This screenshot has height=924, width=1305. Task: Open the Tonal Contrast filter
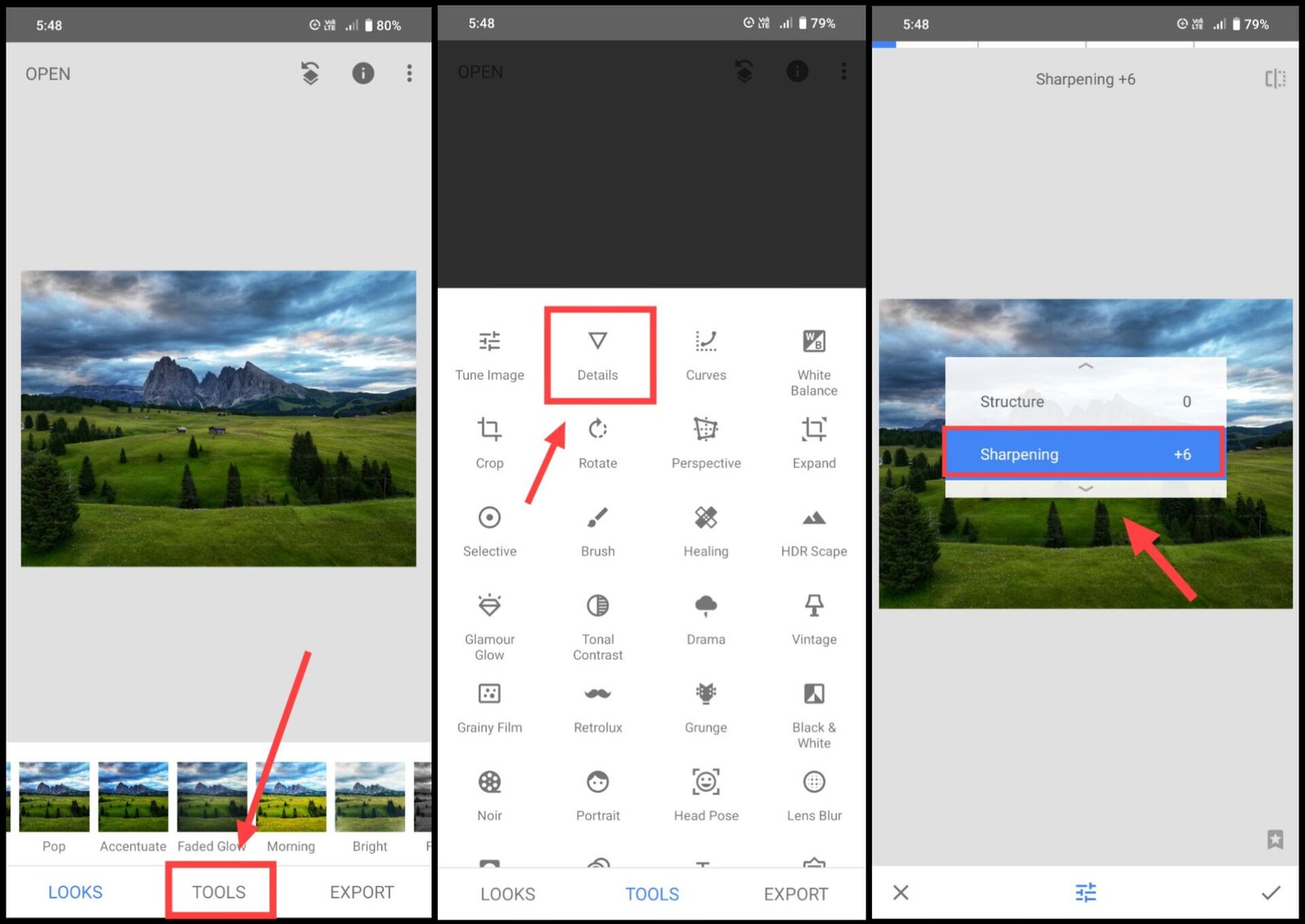pos(598,627)
